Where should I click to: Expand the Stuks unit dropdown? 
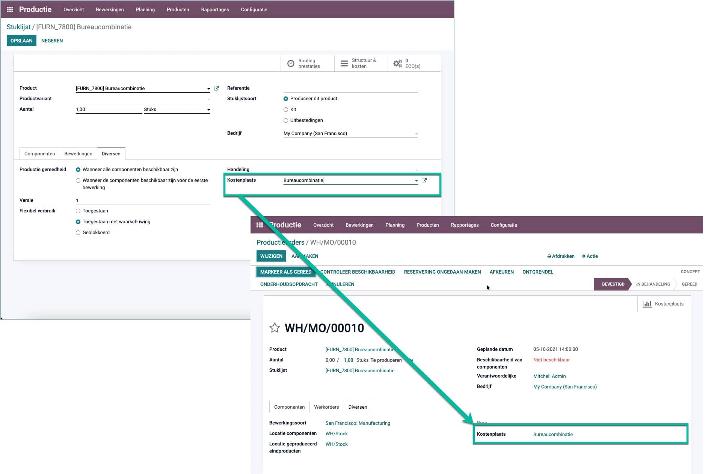point(208,110)
